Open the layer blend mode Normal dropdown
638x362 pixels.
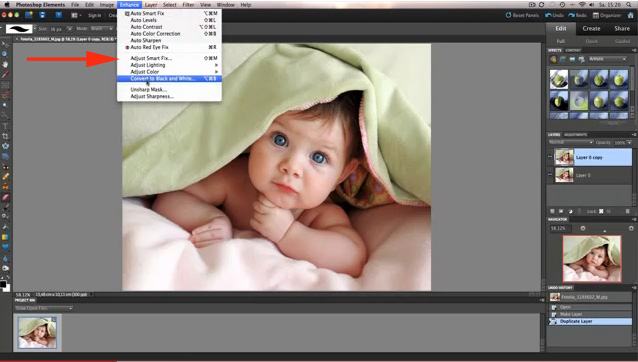[x=570, y=142]
